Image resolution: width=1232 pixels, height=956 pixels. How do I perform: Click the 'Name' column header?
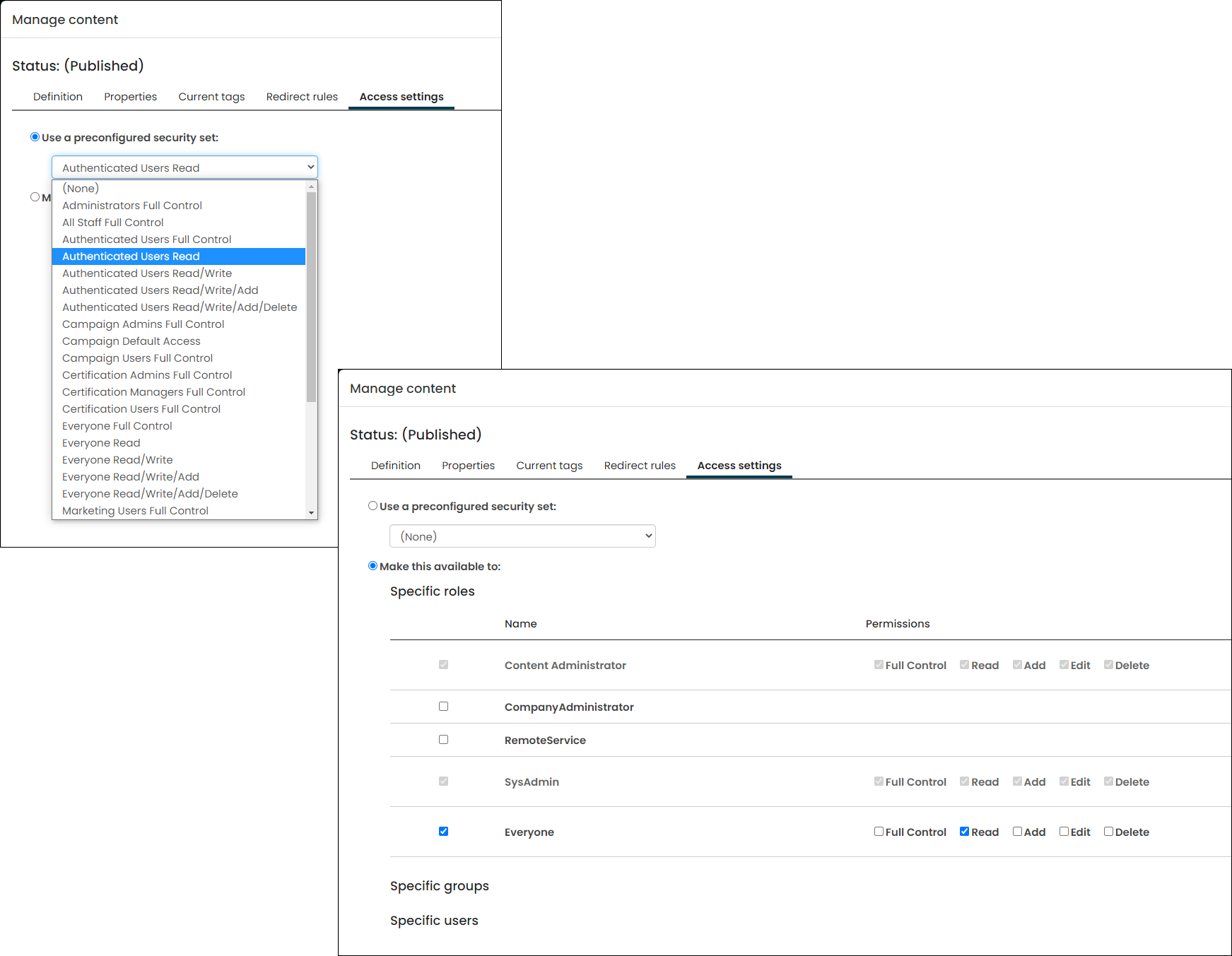(x=521, y=624)
